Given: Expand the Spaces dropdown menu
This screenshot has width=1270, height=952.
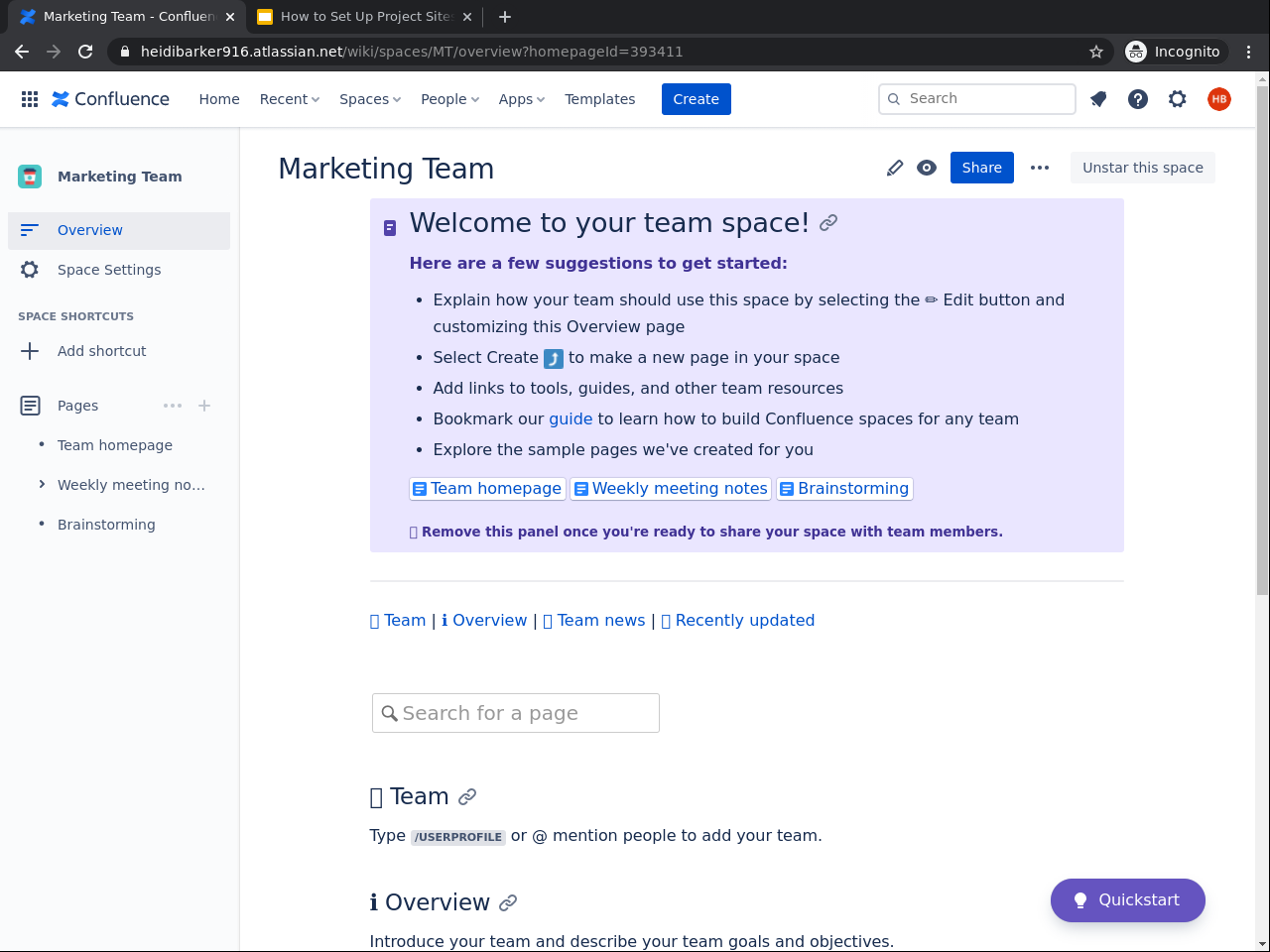Looking at the screenshot, I should (370, 99).
